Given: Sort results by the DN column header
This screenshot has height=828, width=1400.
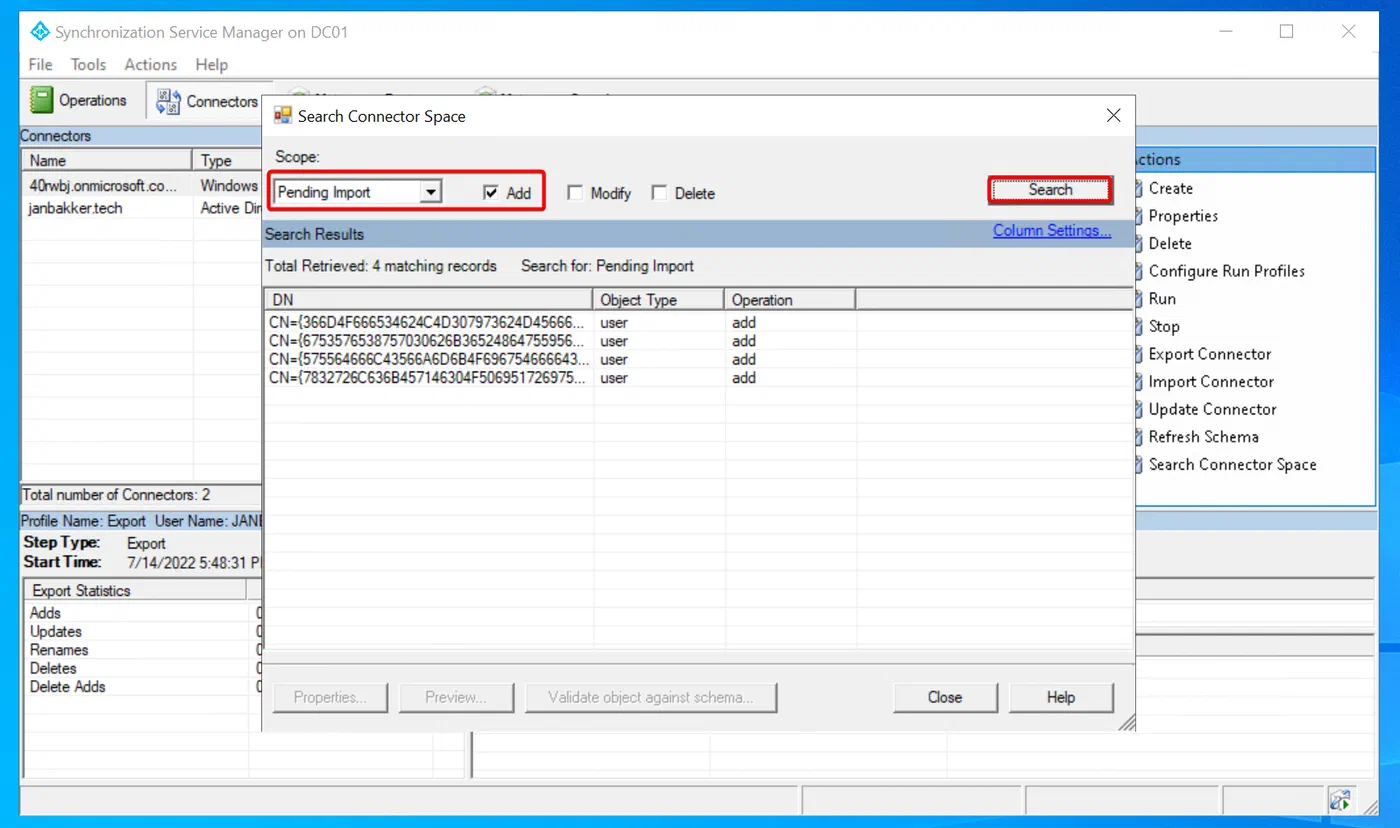Looking at the screenshot, I should pos(428,300).
